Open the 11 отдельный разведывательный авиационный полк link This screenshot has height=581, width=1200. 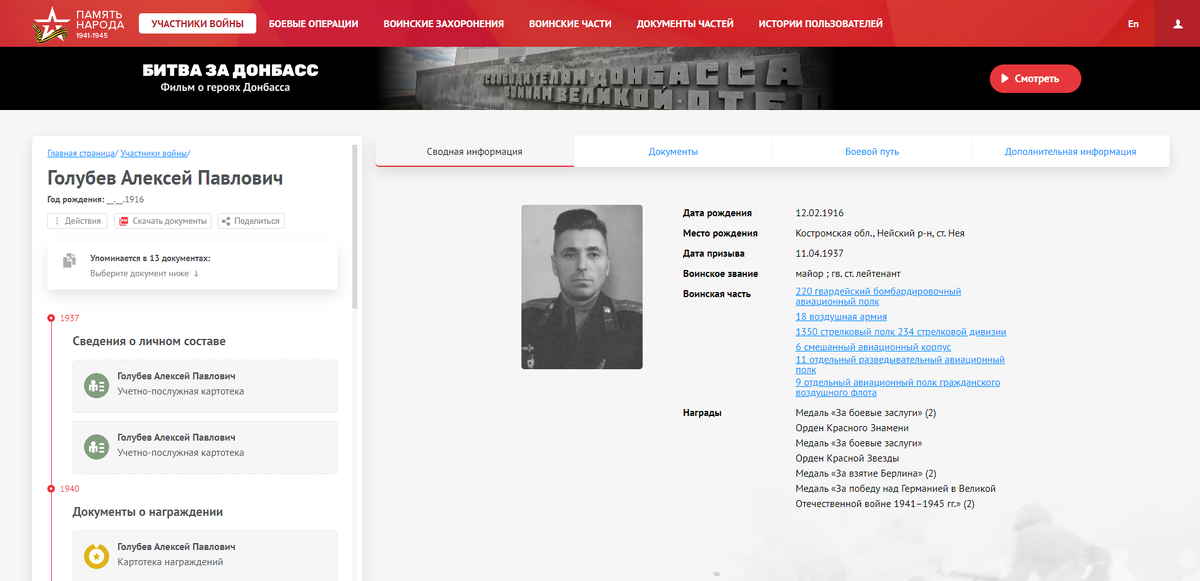pos(900,364)
